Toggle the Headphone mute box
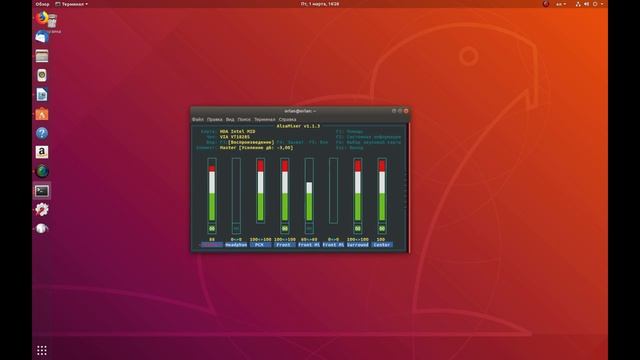The height and width of the screenshot is (360, 640). (236, 229)
